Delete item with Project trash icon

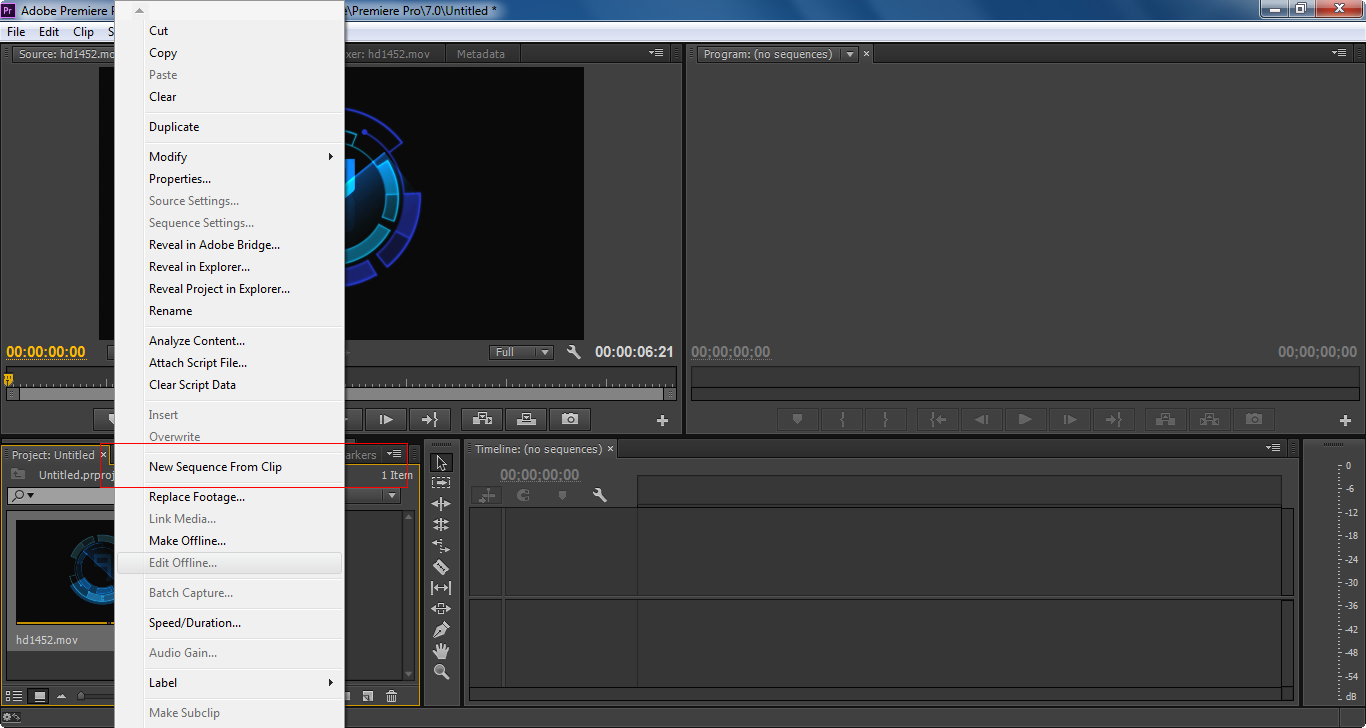pos(392,696)
